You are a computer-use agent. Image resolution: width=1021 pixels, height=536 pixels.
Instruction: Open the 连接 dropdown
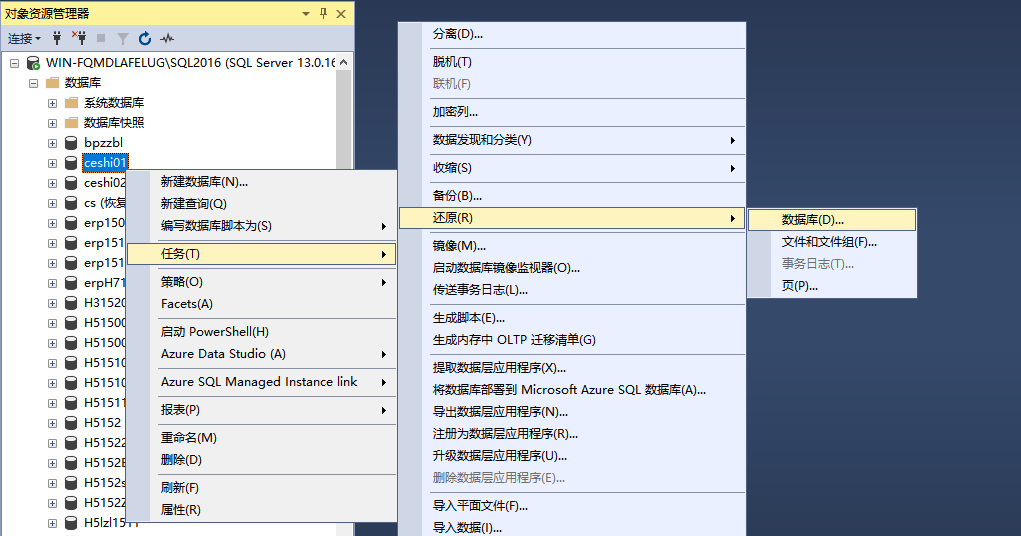(x=24, y=38)
